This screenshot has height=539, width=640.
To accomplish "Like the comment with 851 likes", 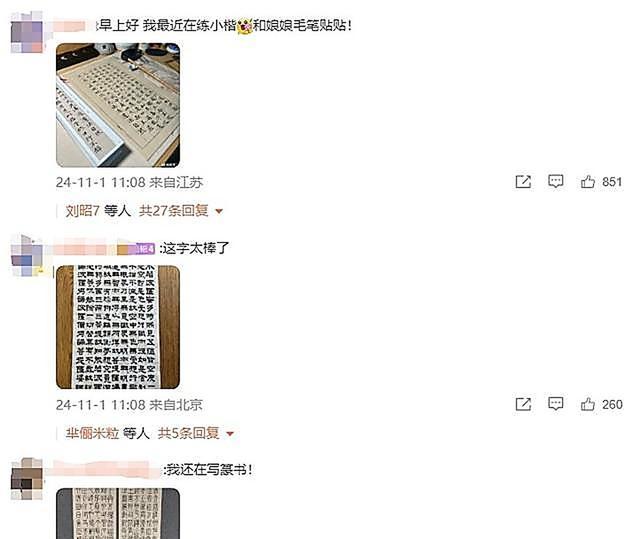I will click(x=587, y=181).
